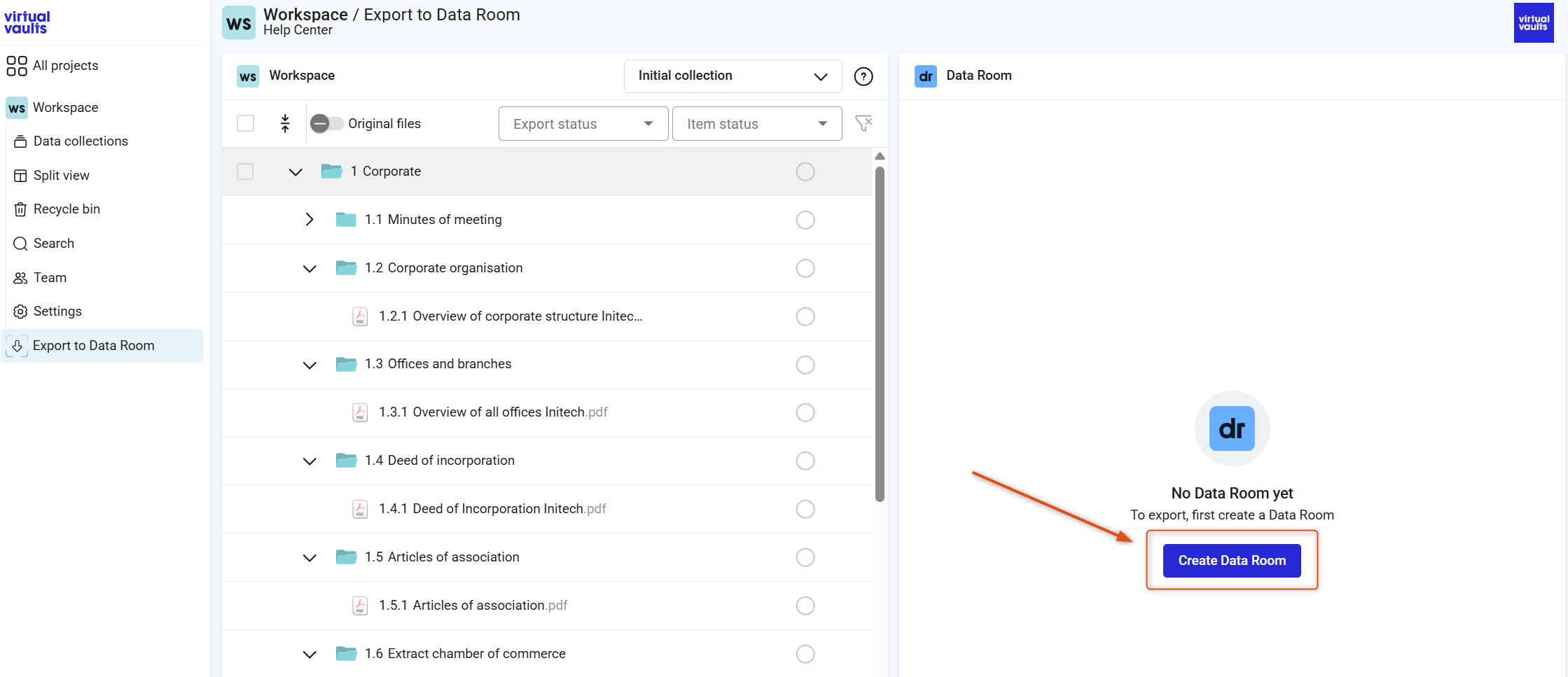The image size is (1568, 677).
Task: Tick the checkbox beside 1 Corporate
Action: click(x=245, y=172)
